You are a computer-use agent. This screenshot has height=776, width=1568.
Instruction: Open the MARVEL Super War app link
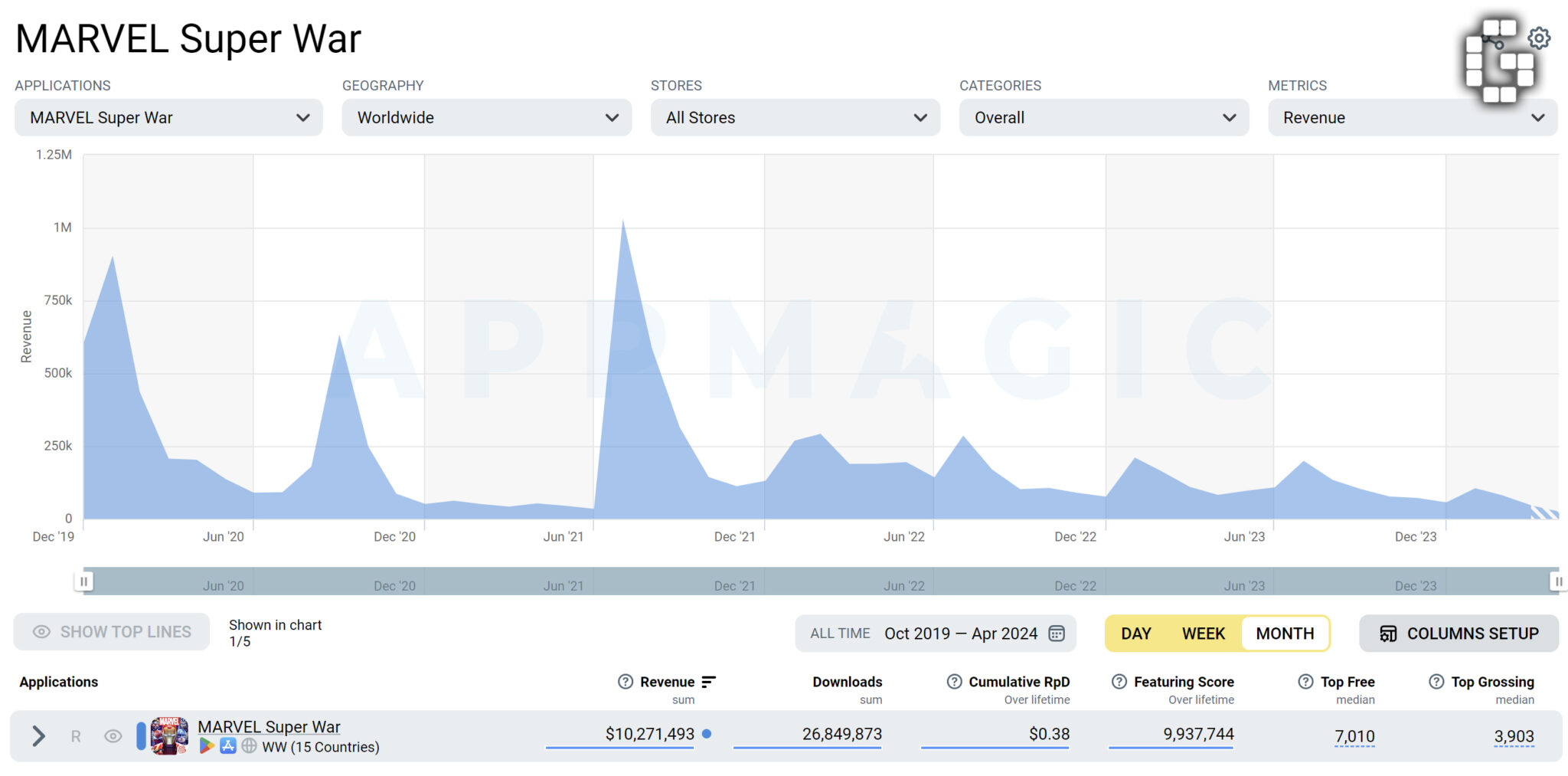tap(269, 726)
